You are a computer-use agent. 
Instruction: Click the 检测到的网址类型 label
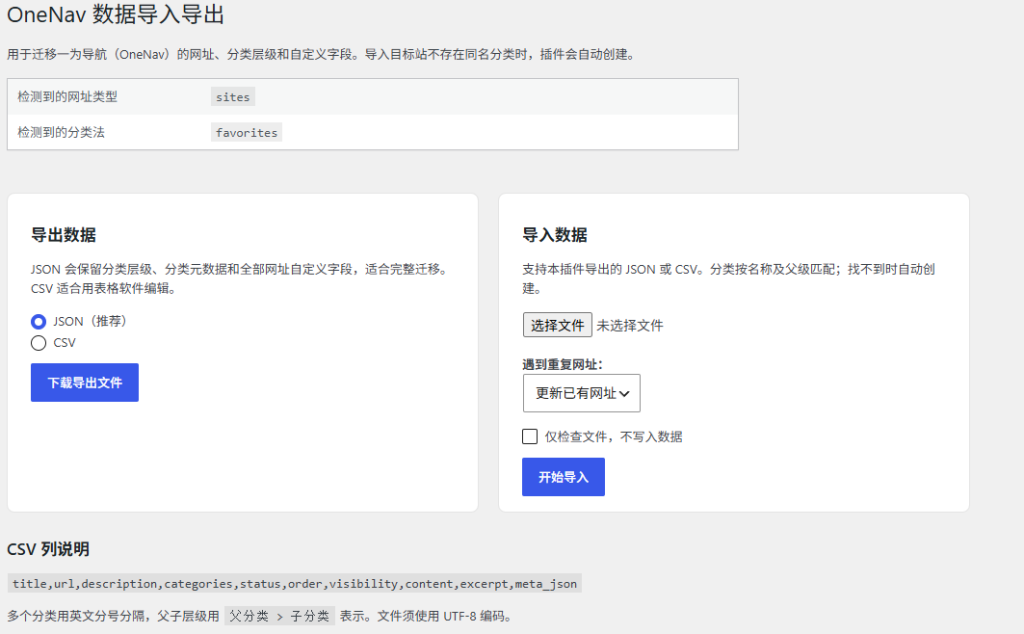pyautogui.click(x=67, y=97)
